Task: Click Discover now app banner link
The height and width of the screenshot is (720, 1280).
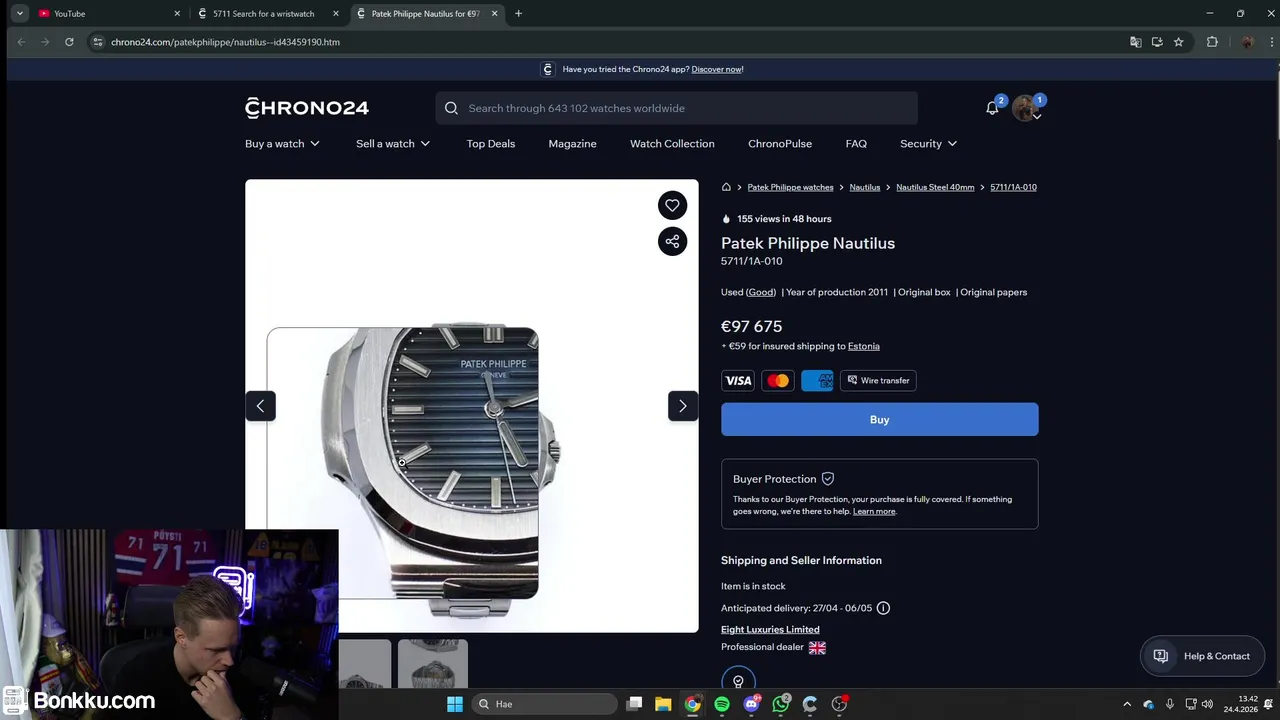Action: 717,69
